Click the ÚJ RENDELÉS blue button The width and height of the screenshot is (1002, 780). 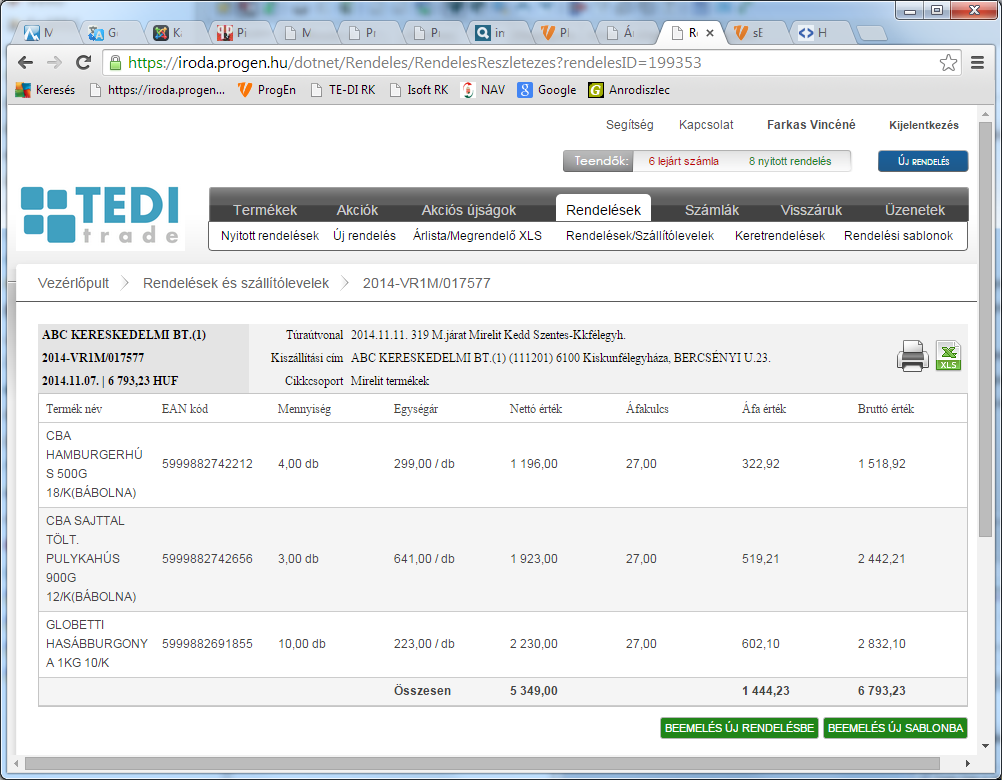[923, 161]
